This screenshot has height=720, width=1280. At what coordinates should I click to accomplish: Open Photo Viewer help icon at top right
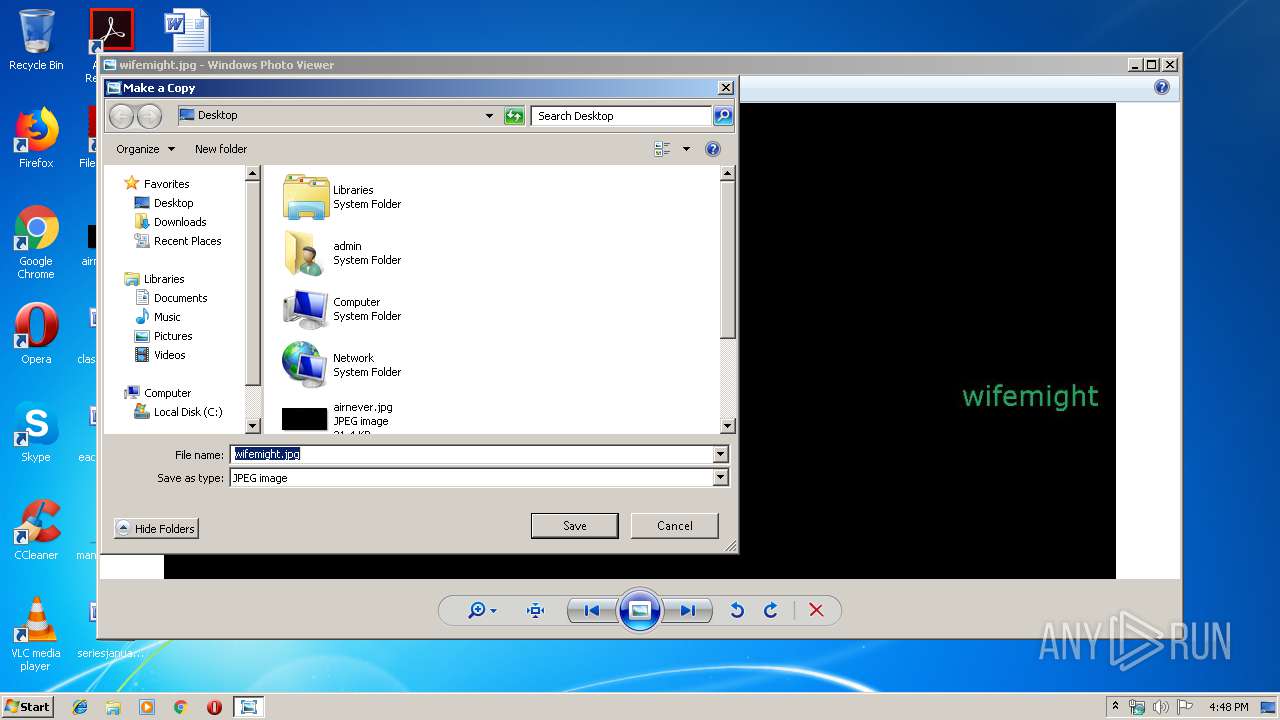(1161, 88)
